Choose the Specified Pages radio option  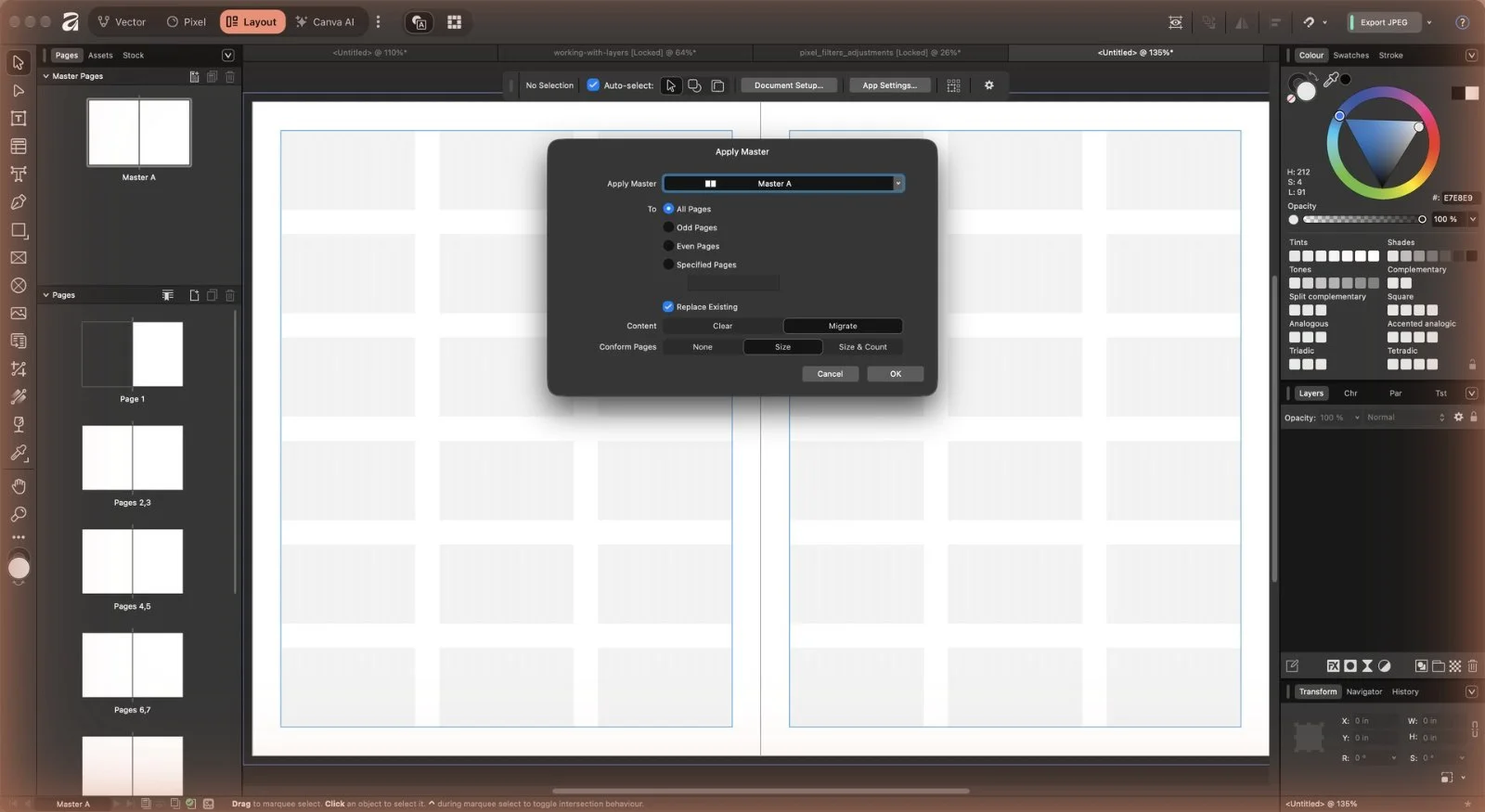click(x=668, y=264)
